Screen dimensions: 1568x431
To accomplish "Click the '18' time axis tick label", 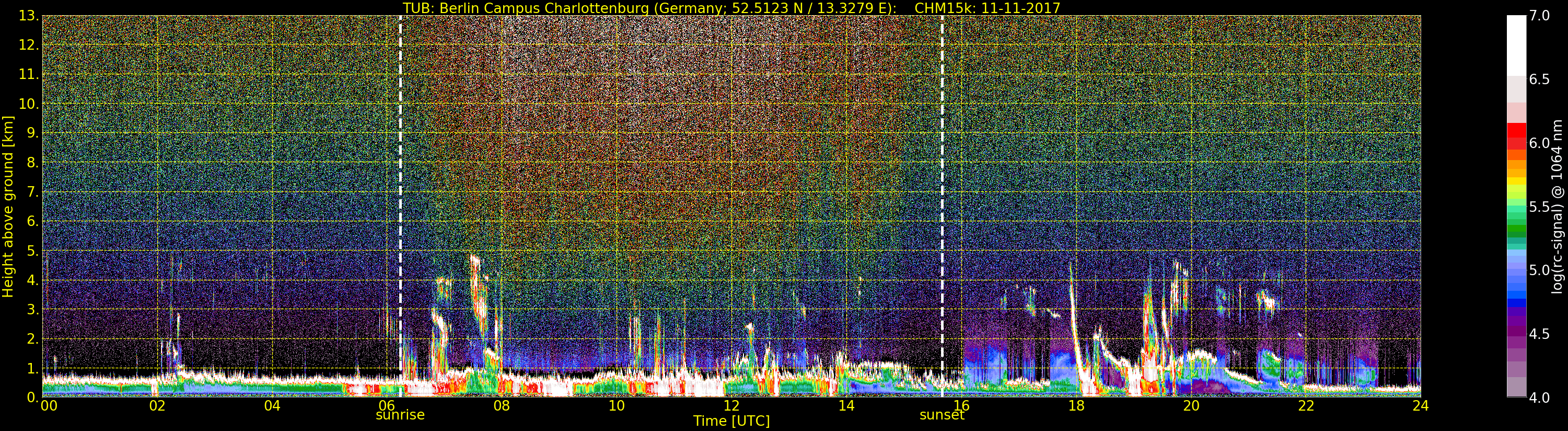I will (1076, 406).
